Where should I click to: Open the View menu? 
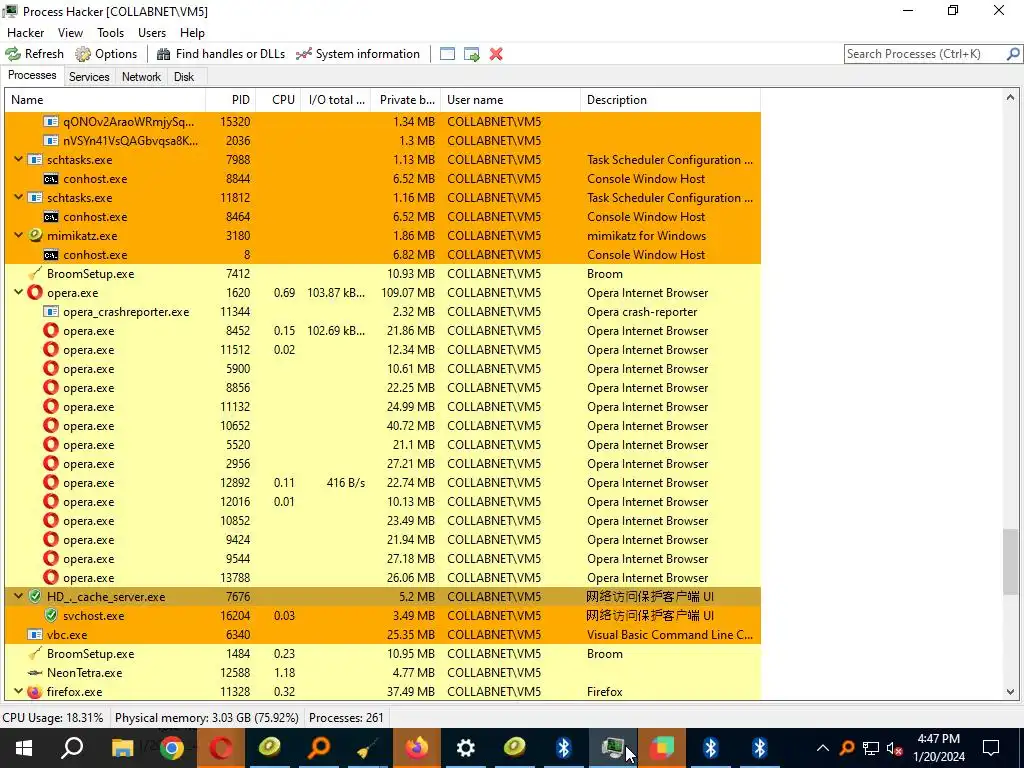click(x=70, y=33)
